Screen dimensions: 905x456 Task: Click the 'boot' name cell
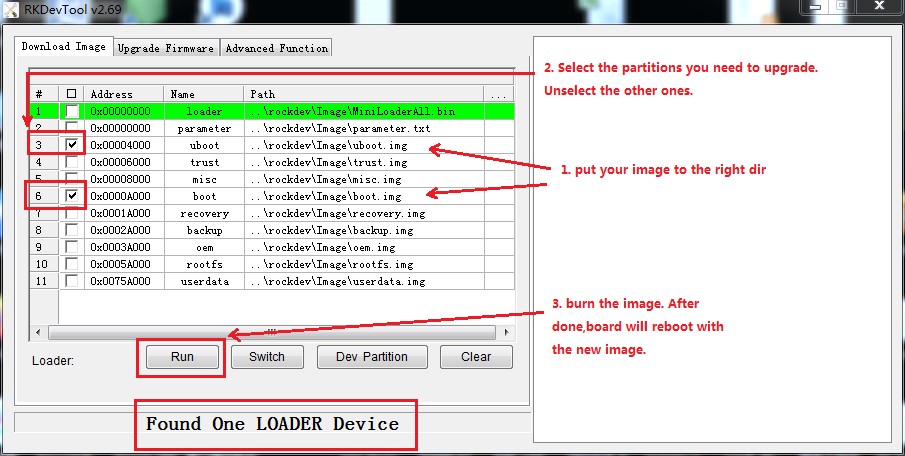(x=204, y=196)
